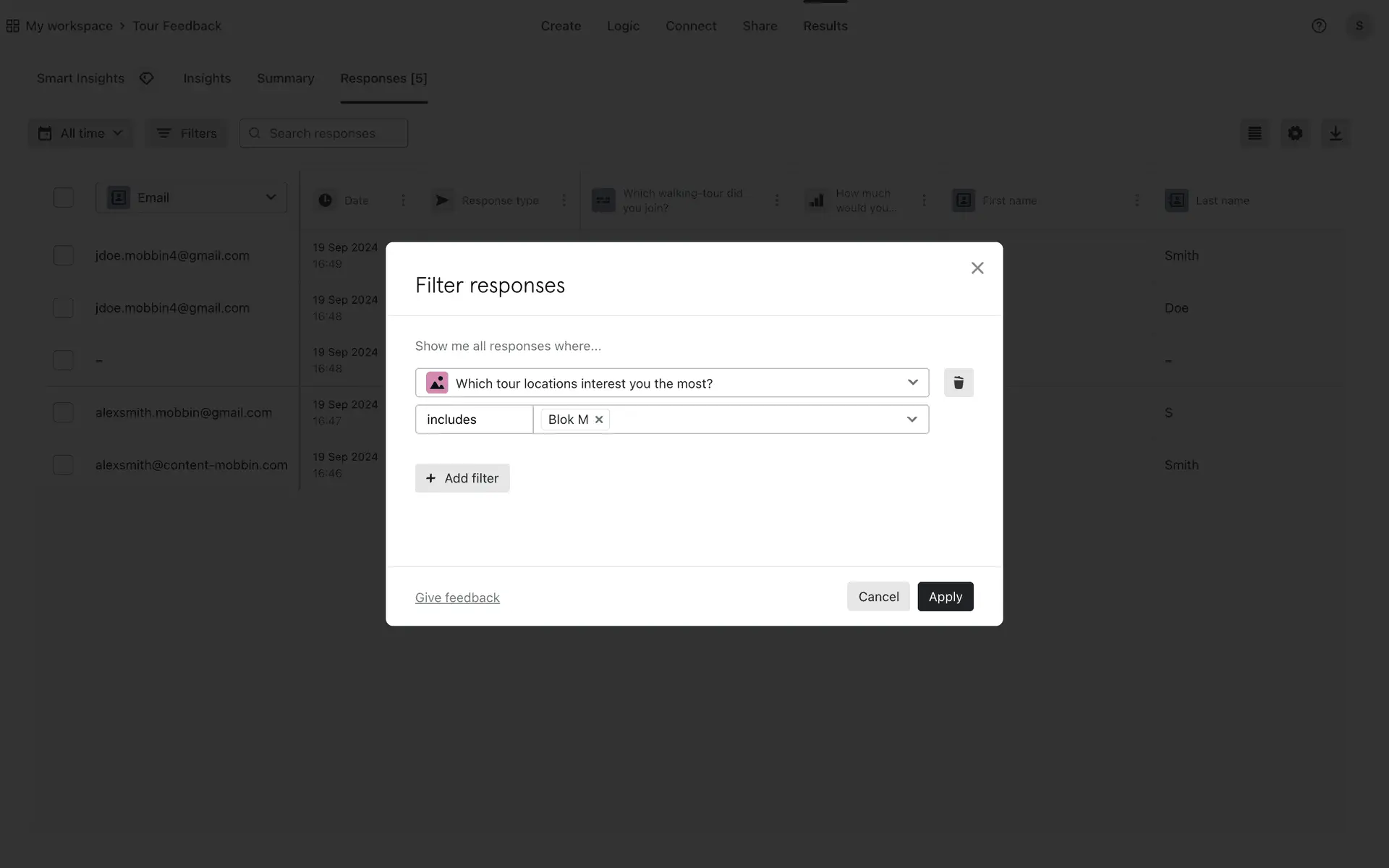The height and width of the screenshot is (868, 1389).
Task: Toggle the select all responses checkbox
Action: point(64,197)
